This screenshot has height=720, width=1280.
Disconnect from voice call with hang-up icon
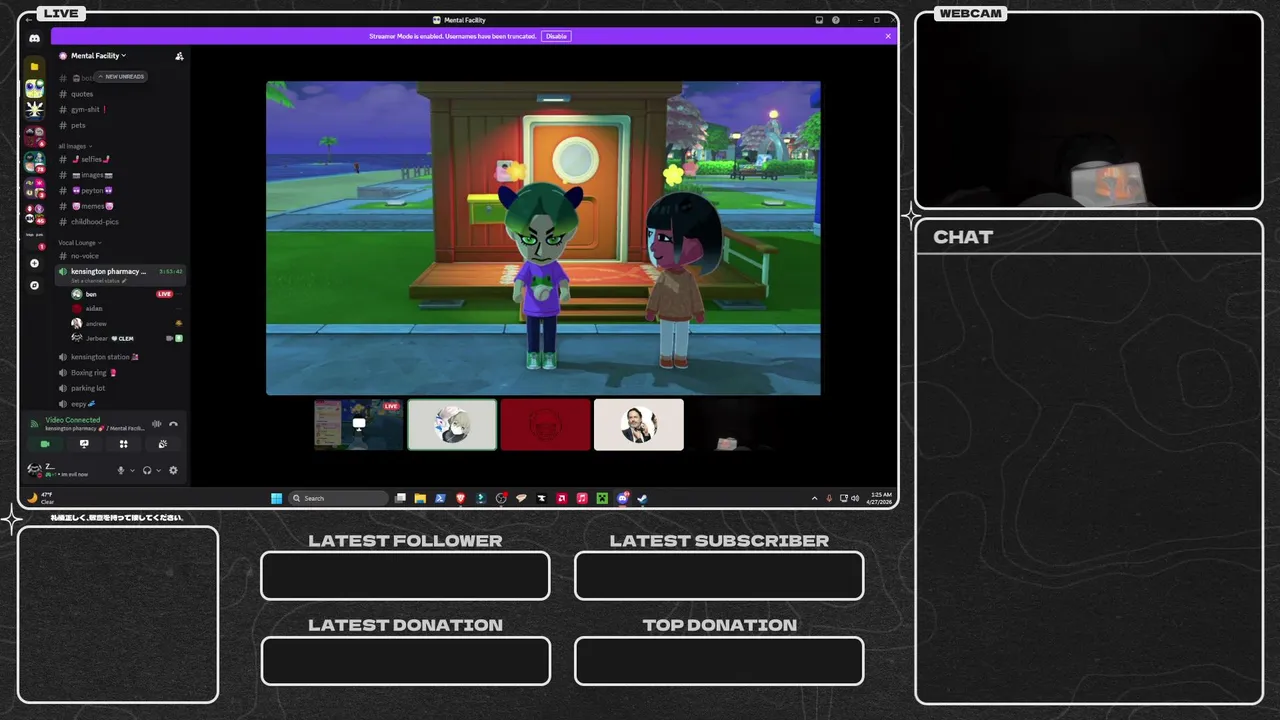point(173,424)
